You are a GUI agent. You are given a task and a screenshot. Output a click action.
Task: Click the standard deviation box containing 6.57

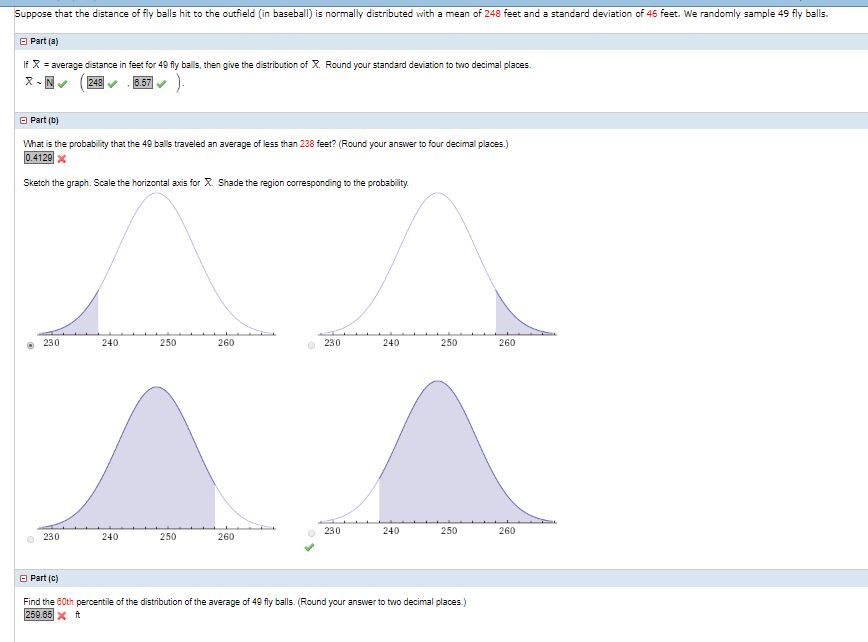(x=142, y=83)
